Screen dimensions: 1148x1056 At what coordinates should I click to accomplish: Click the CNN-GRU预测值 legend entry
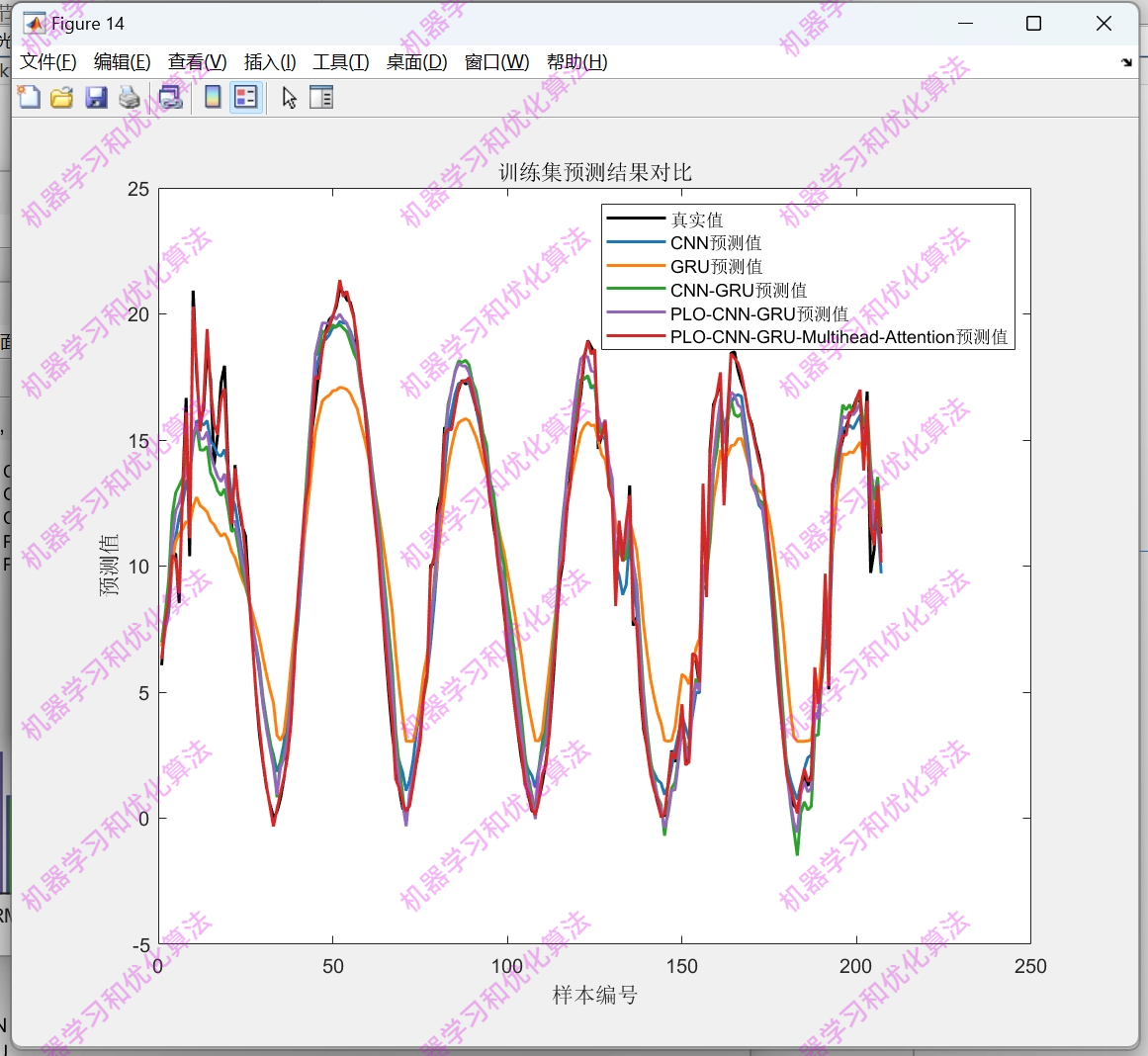738,291
